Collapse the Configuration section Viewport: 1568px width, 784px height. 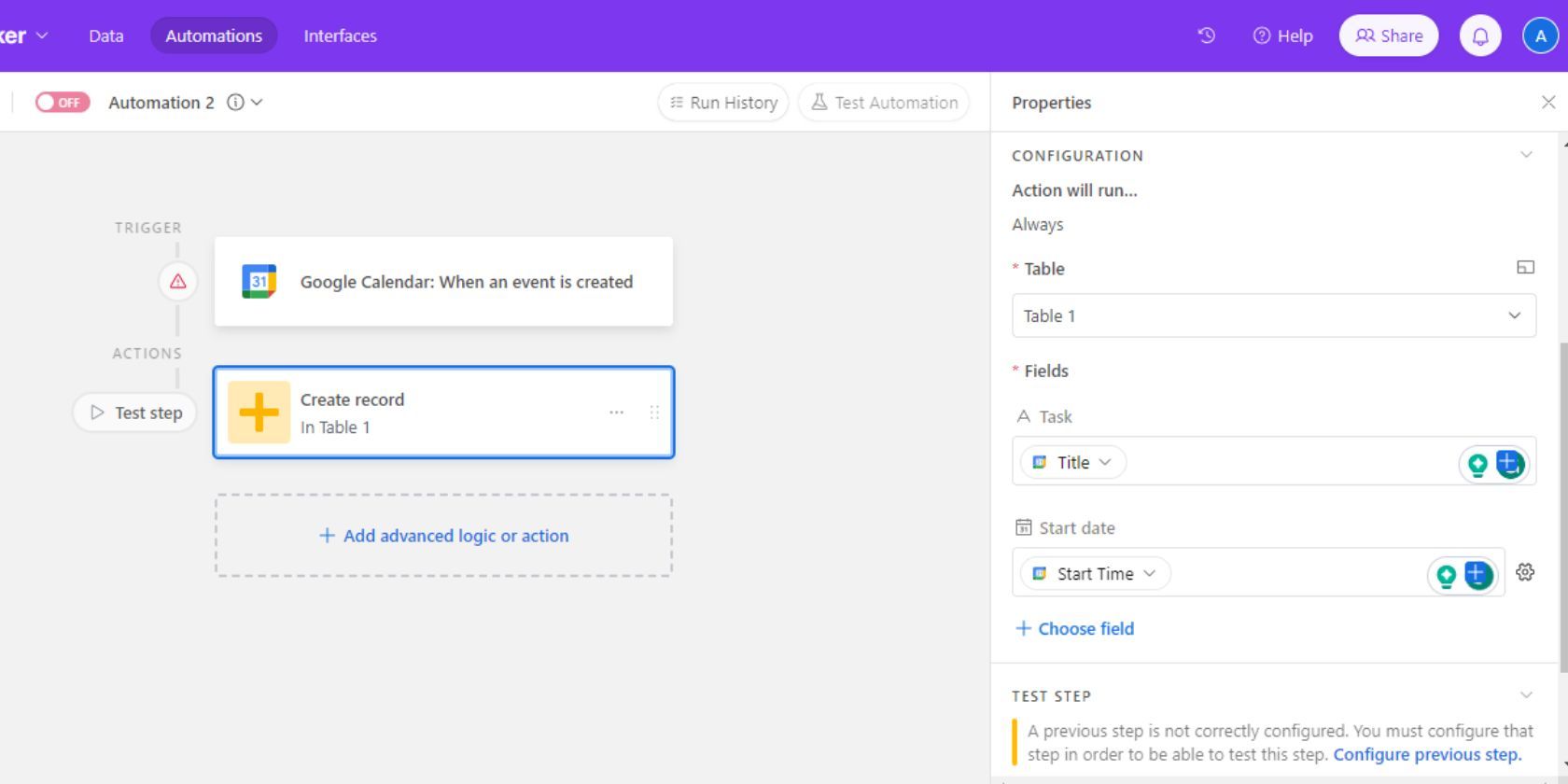[x=1526, y=155]
